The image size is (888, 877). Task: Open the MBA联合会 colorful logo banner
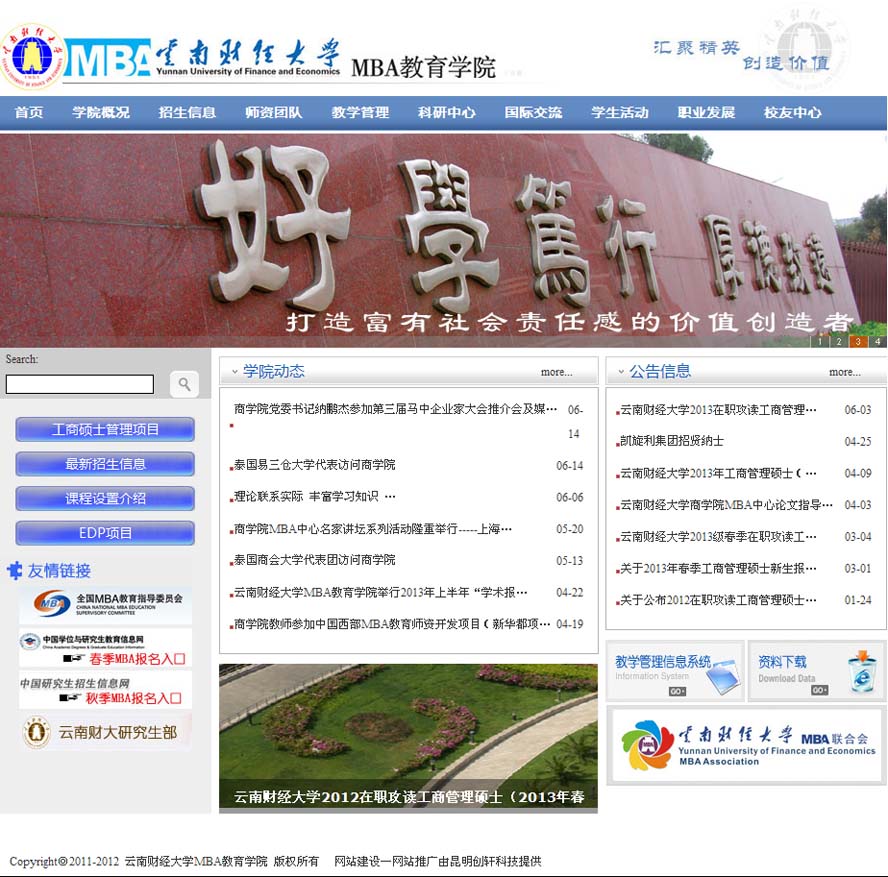pos(747,745)
